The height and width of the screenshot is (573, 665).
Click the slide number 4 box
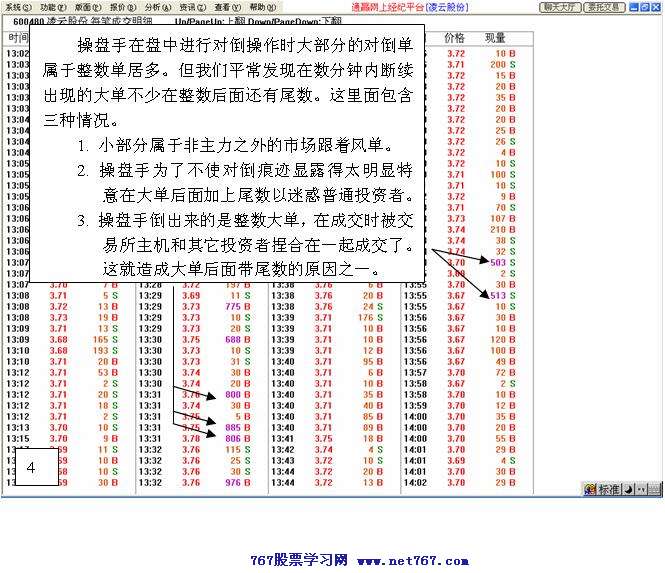coord(31,467)
